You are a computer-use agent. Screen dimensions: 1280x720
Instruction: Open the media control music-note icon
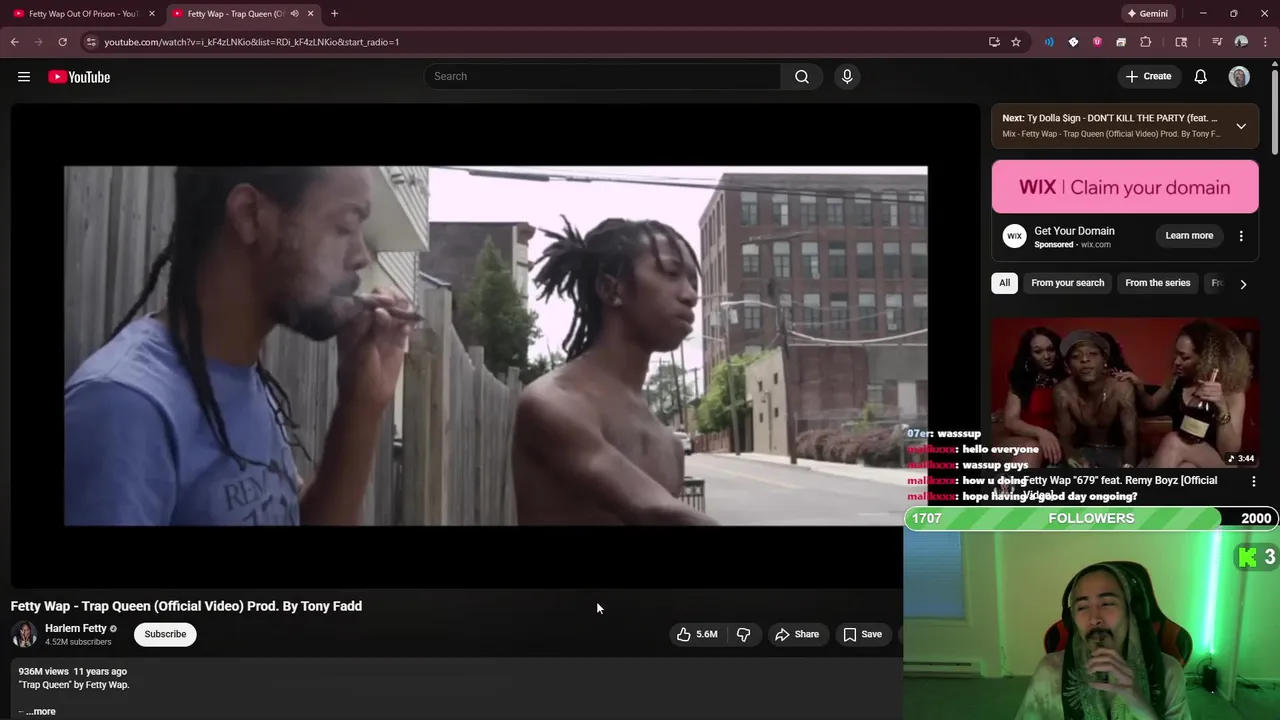1217,42
